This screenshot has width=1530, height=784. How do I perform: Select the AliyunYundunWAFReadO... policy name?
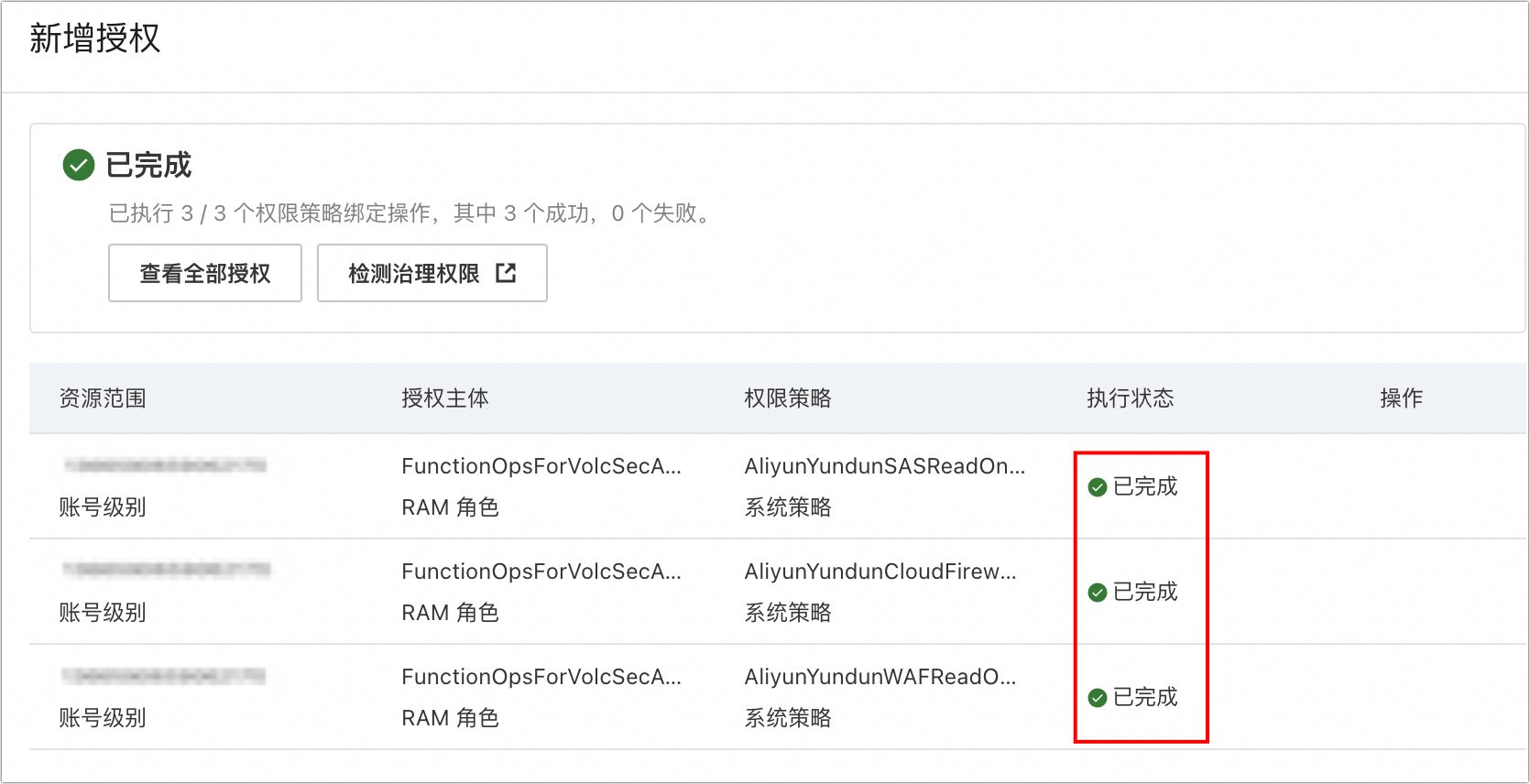tap(880, 677)
